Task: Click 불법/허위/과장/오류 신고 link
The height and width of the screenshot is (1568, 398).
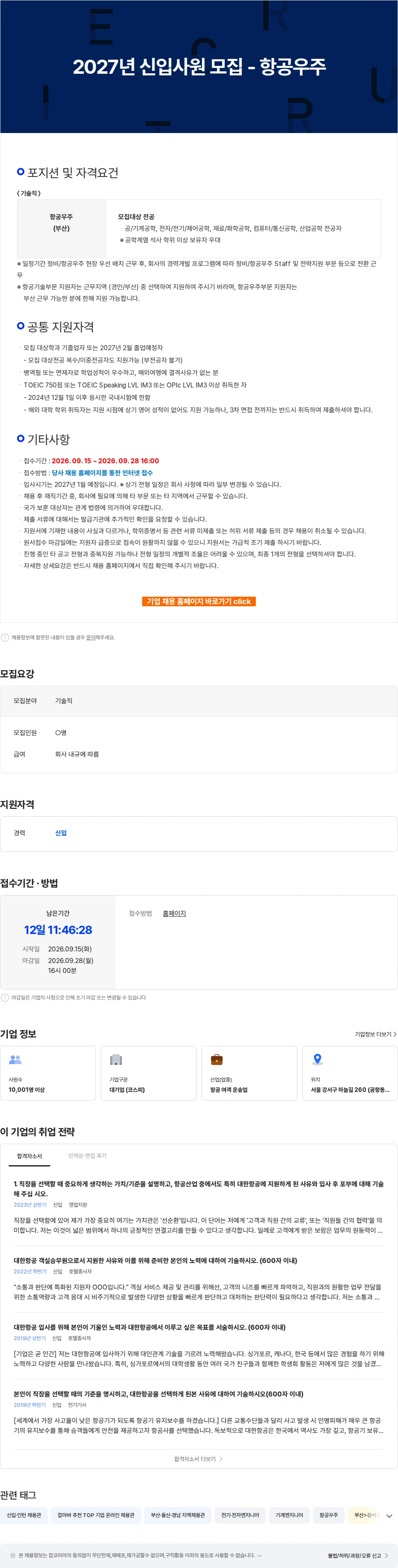Action: tap(354, 1556)
